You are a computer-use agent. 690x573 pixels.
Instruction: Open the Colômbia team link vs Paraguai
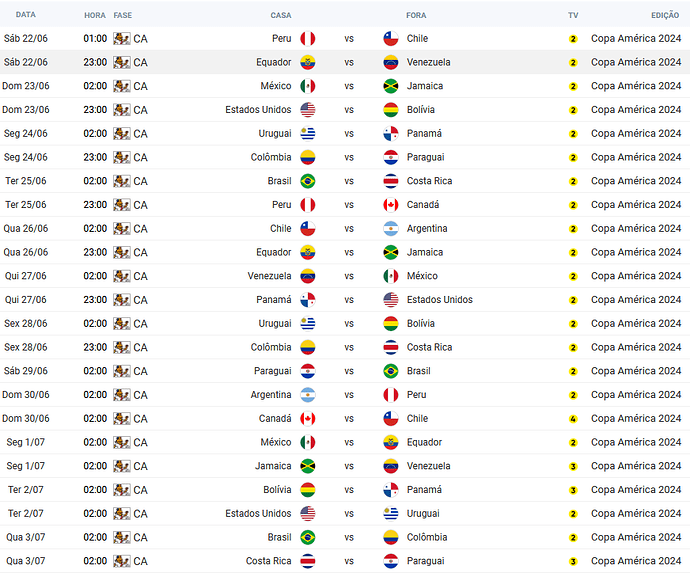(x=271, y=158)
